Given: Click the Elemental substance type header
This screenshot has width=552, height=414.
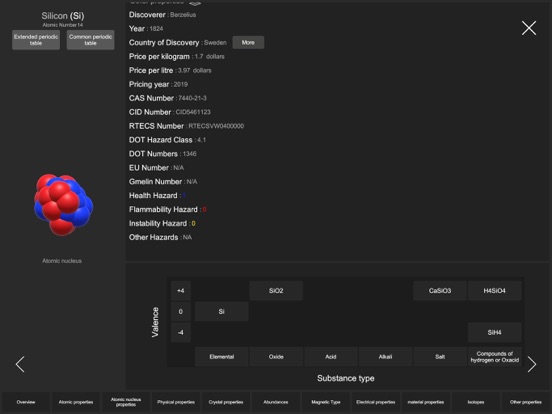Looking at the screenshot, I should click(x=221, y=357).
